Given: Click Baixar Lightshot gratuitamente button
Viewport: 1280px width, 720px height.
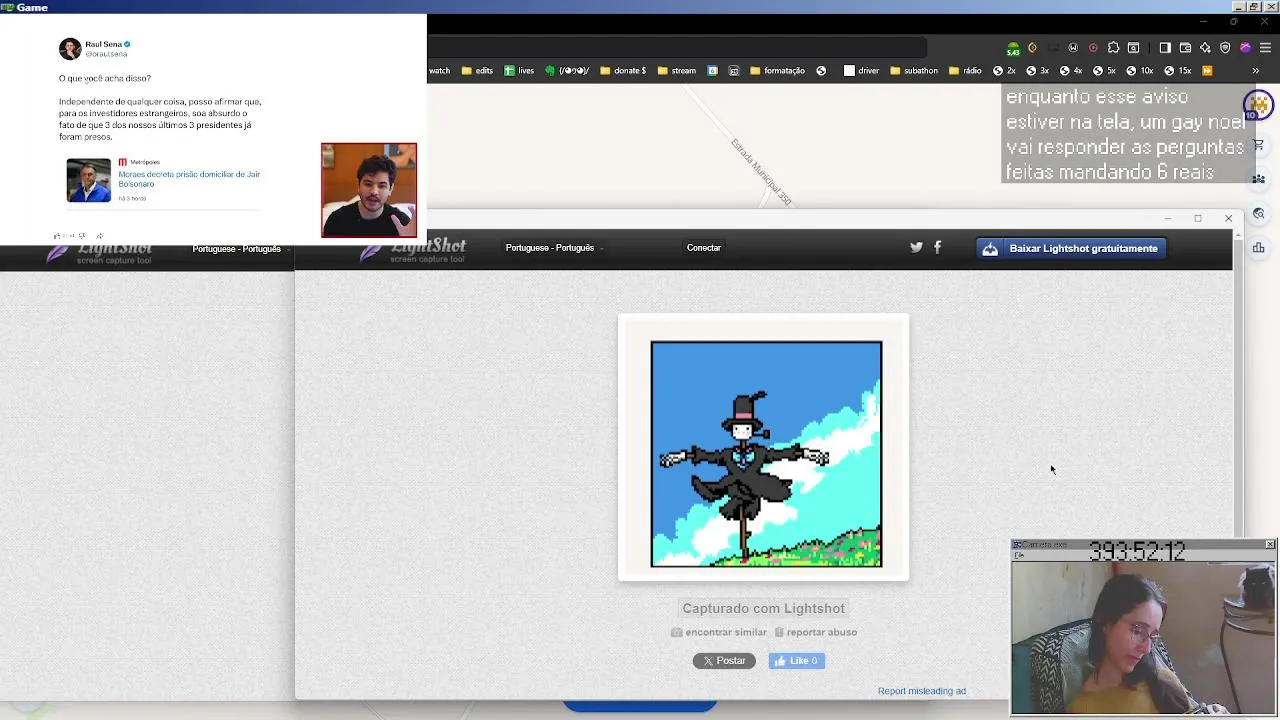Looking at the screenshot, I should pyautogui.click(x=1071, y=248).
